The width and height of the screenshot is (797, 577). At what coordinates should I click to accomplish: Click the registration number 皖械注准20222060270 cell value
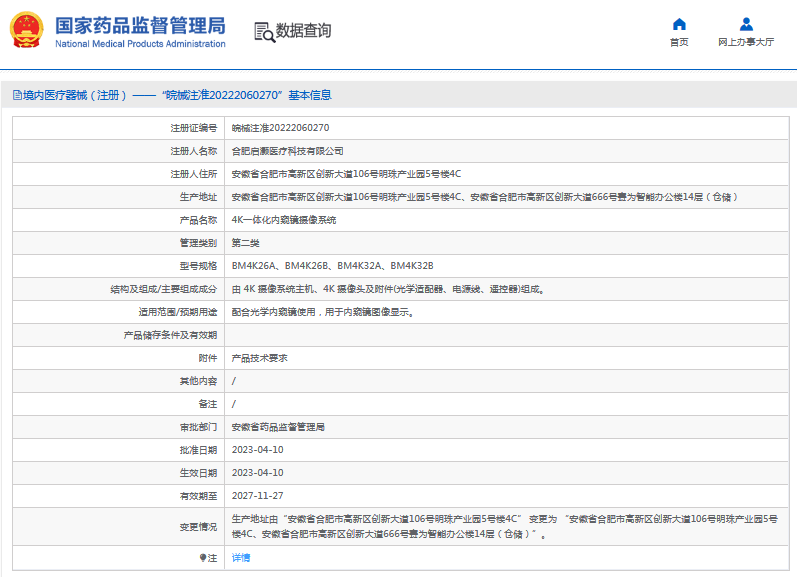click(x=280, y=128)
